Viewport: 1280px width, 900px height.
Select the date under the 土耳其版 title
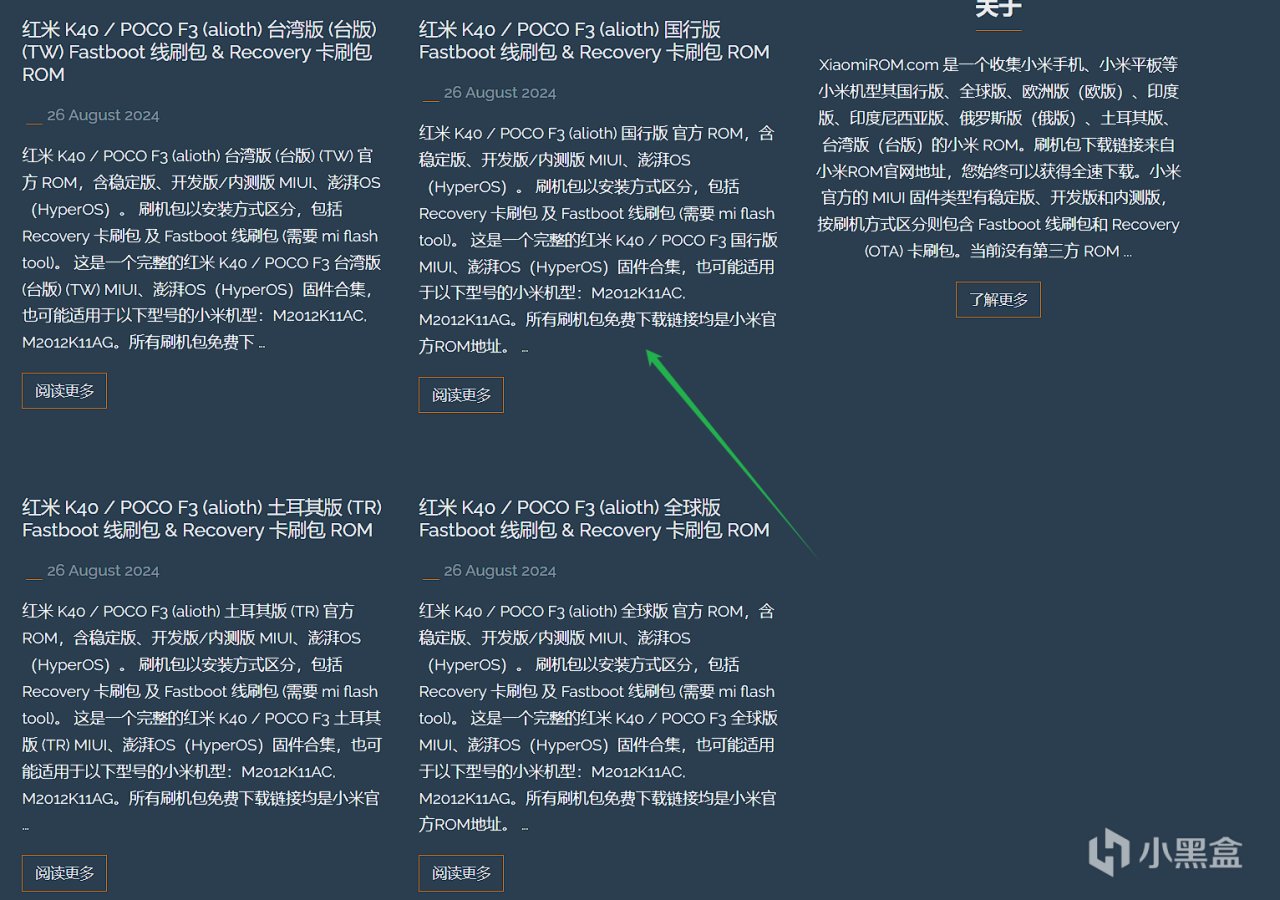tap(102, 571)
